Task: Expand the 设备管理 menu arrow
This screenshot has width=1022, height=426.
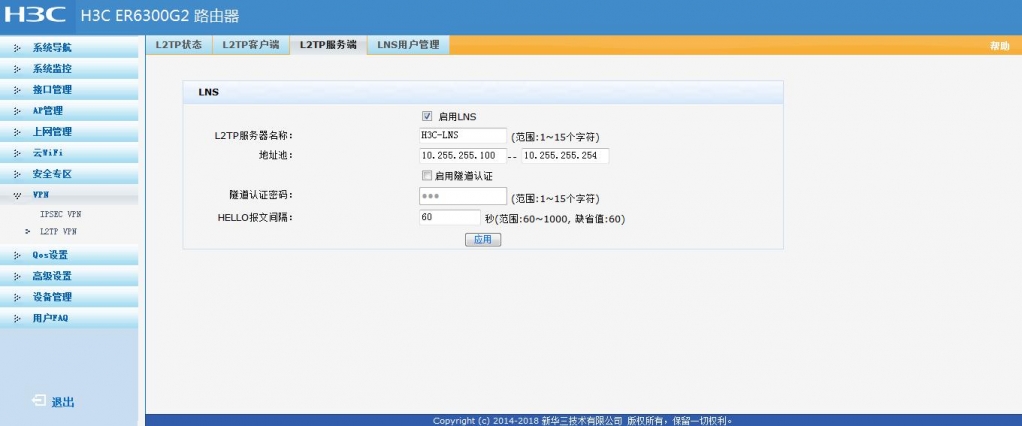Action: click(x=17, y=297)
